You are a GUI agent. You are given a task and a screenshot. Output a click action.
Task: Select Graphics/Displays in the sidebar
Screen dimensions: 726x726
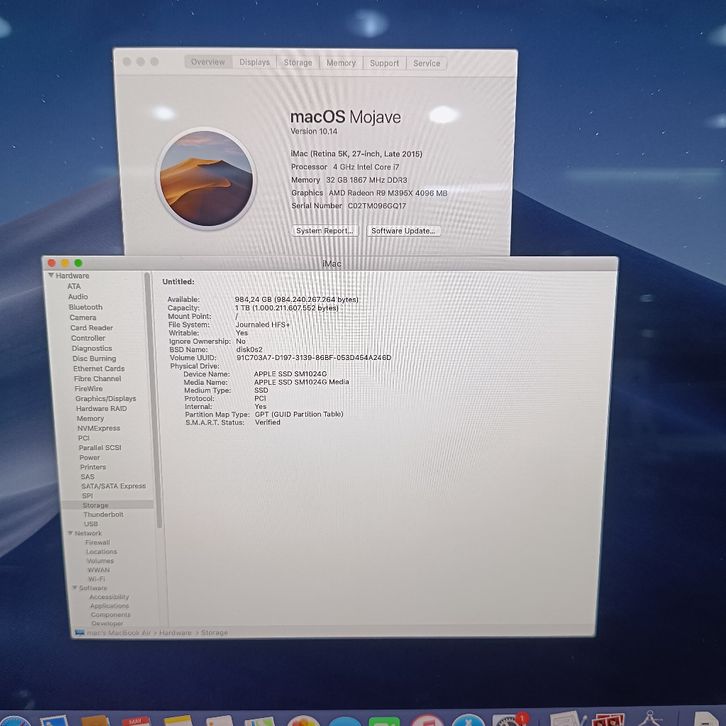coord(105,399)
